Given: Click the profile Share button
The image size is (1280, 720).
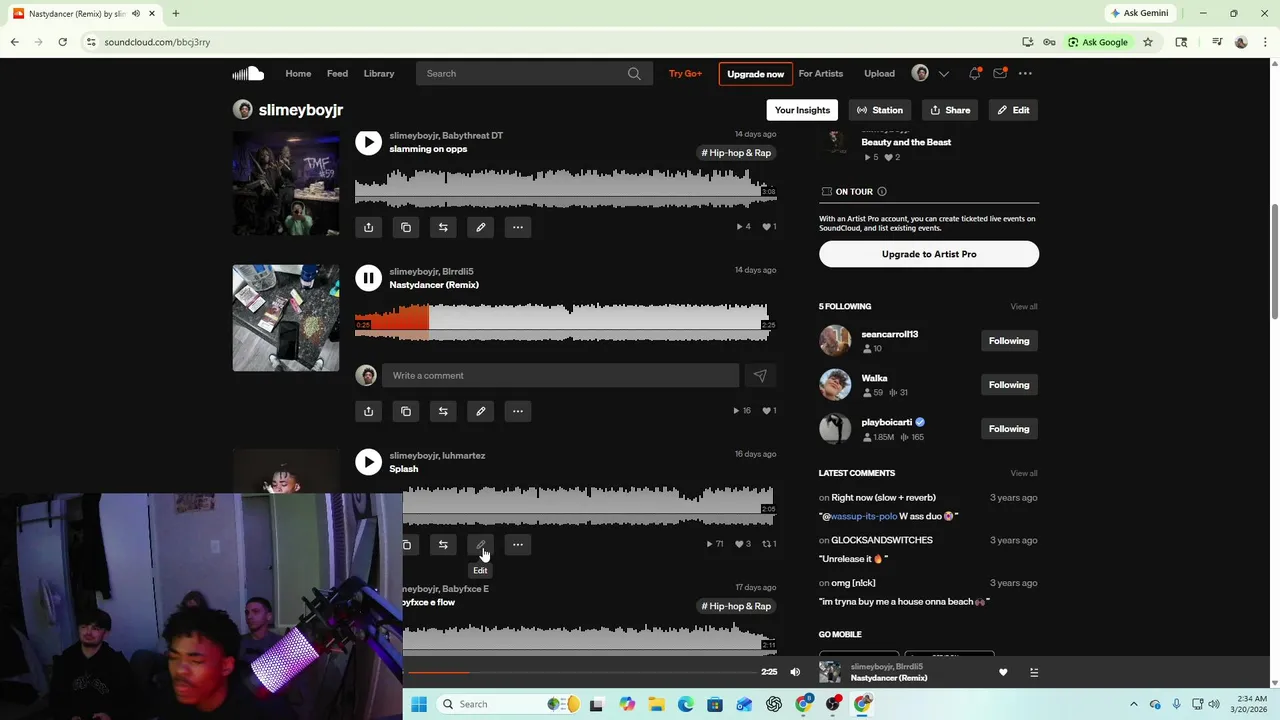Looking at the screenshot, I should (950, 110).
